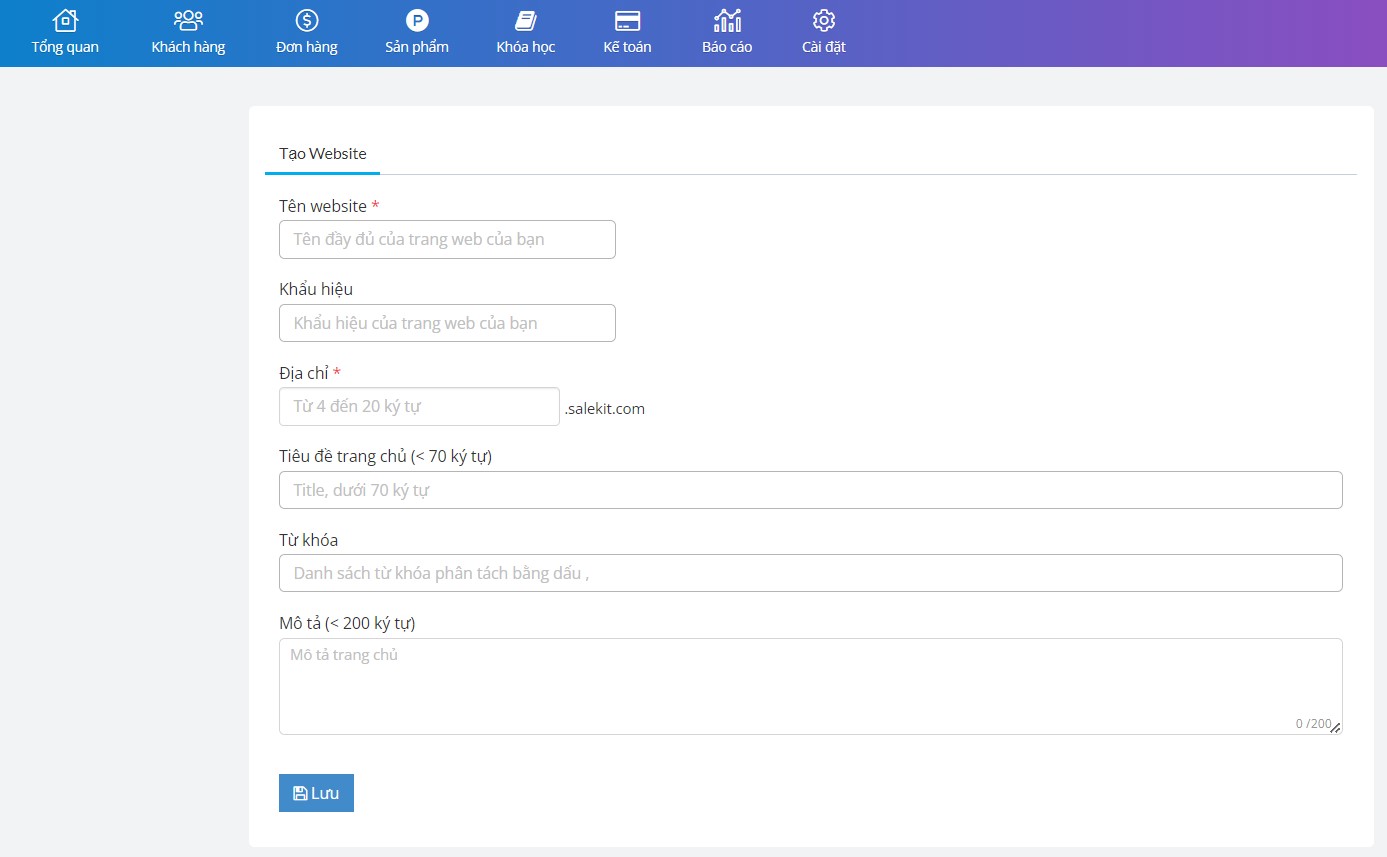Select the Đơn hàng dollar-sign icon
The height and width of the screenshot is (857, 1387).
click(x=307, y=20)
